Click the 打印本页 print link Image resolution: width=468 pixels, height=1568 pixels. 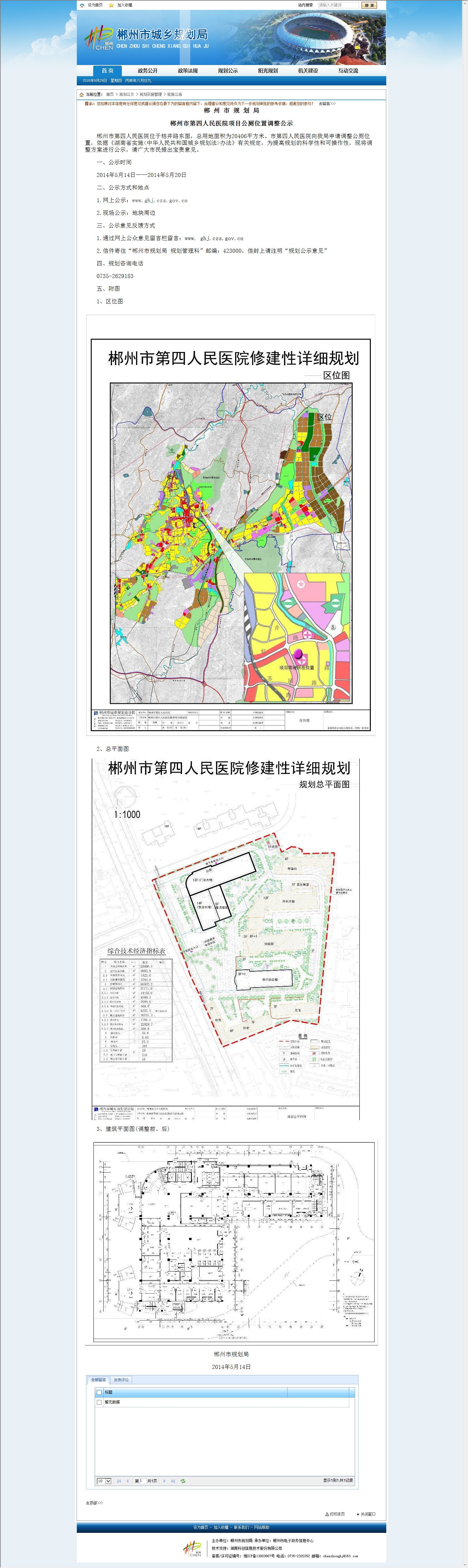tap(335, 1514)
